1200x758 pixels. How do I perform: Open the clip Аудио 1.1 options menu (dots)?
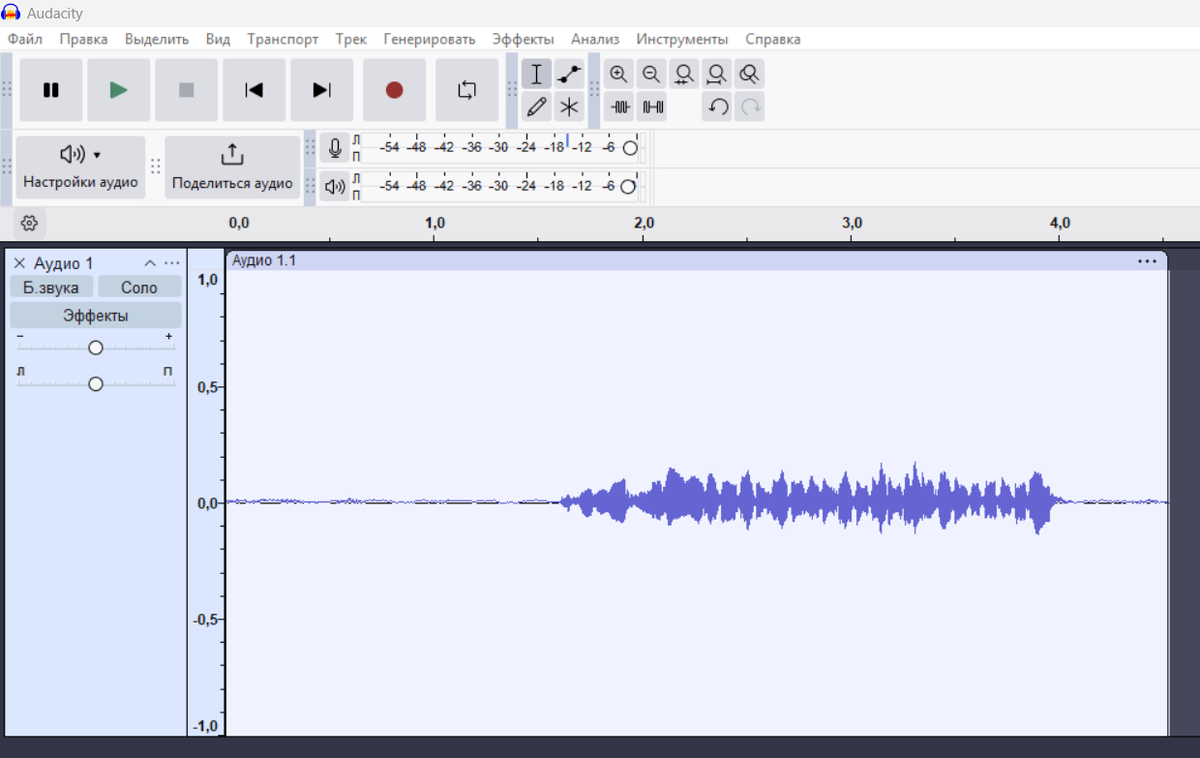coord(1147,261)
